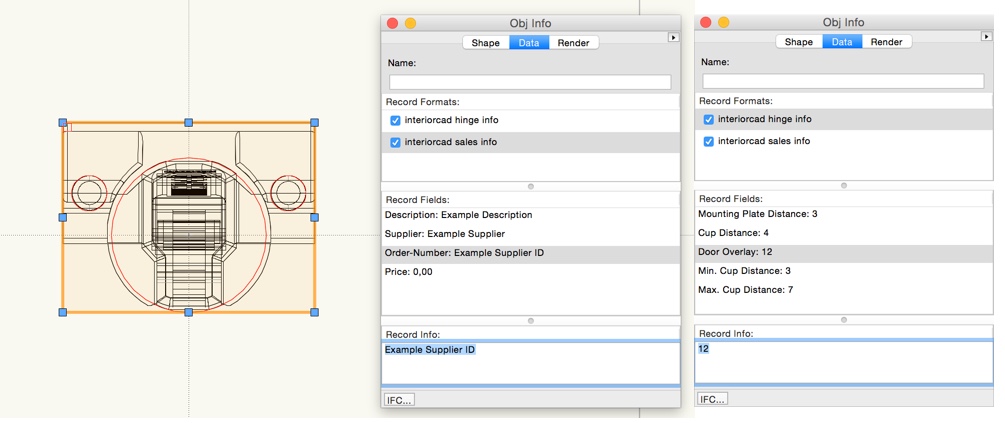Switch to Render tab in right Obj Info
Screen dimensions: 1005x423
pos(886,42)
